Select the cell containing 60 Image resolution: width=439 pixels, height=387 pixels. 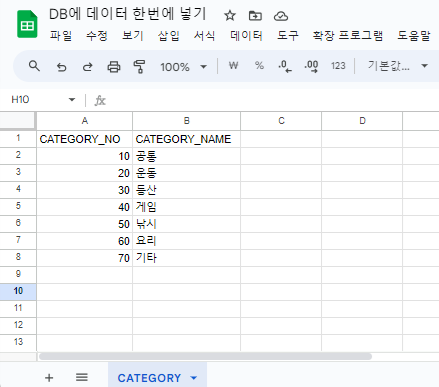click(85, 241)
